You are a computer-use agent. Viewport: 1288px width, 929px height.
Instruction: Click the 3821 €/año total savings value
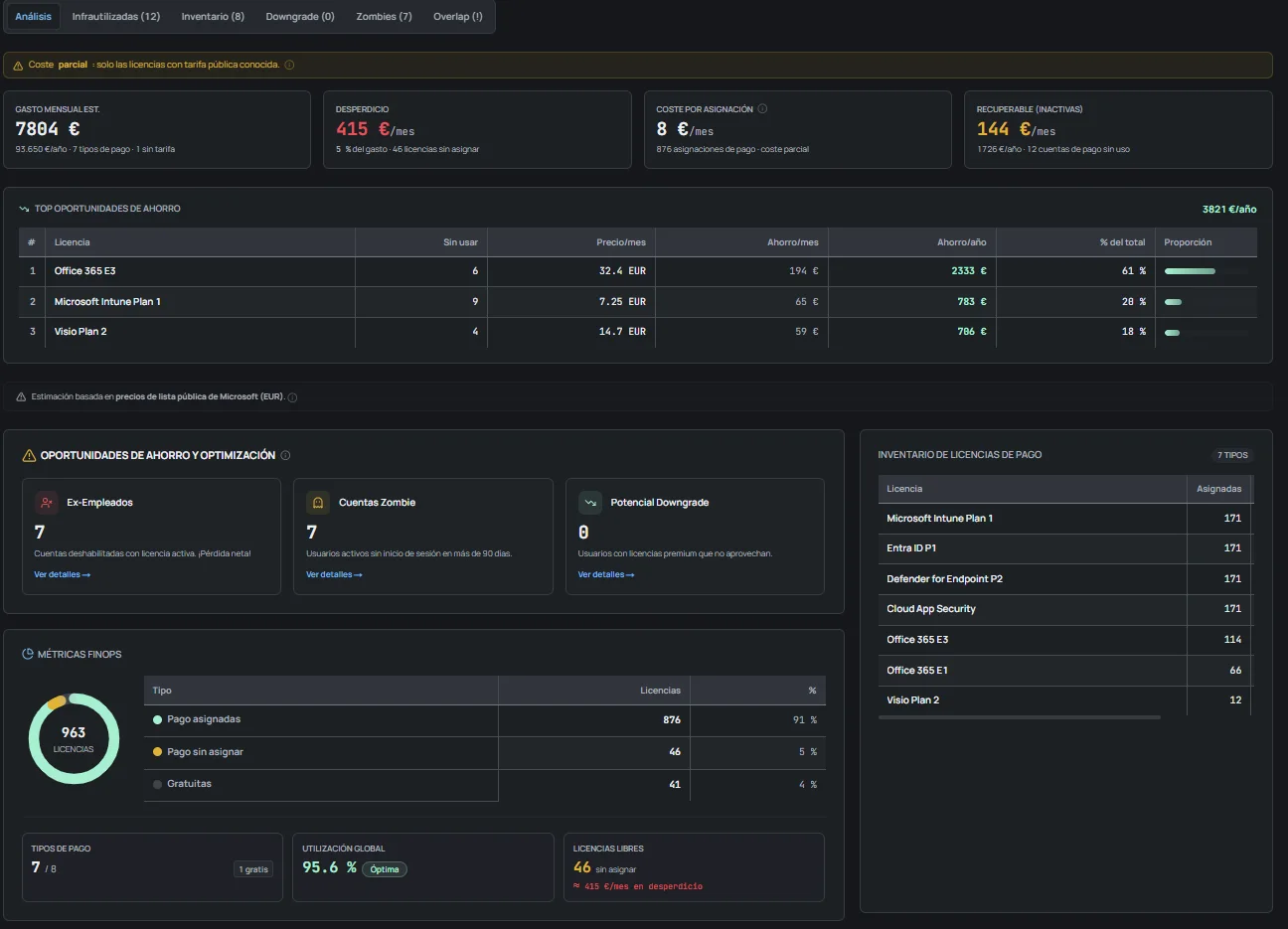click(1229, 210)
